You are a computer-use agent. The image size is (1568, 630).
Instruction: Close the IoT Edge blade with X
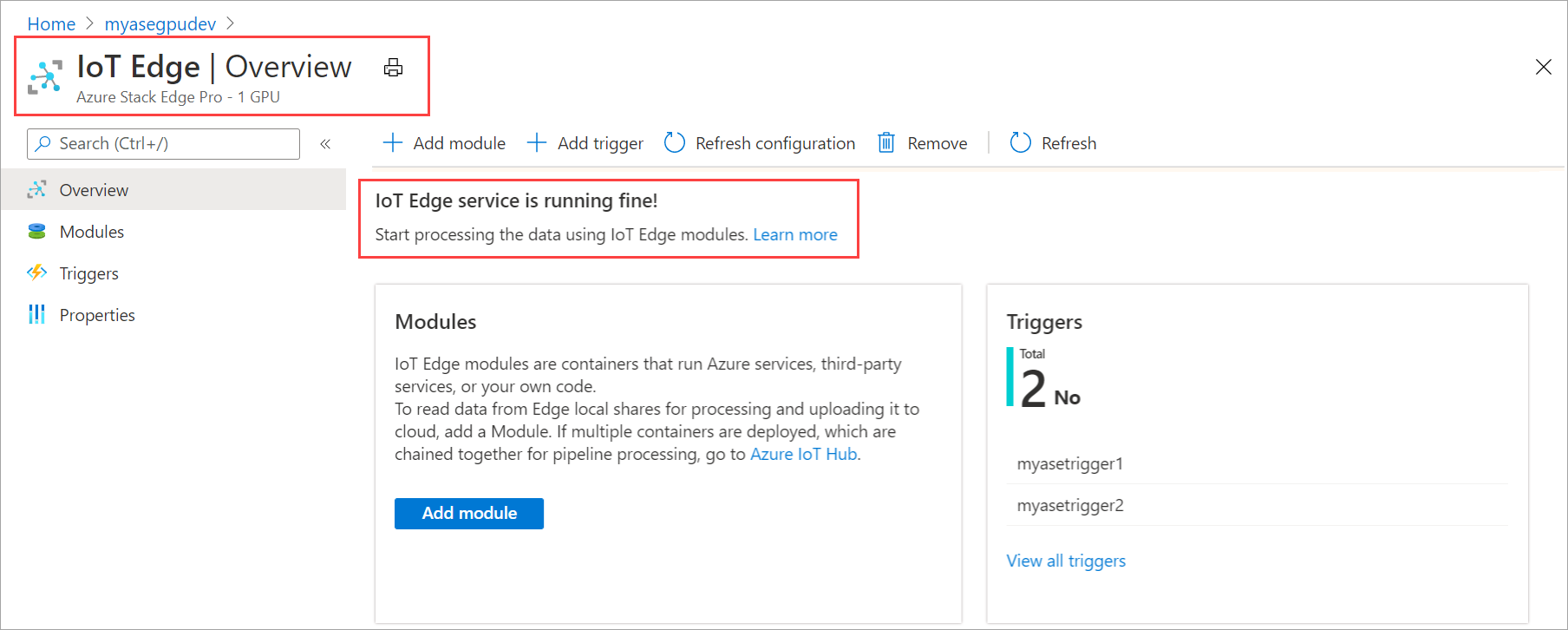tap(1544, 67)
